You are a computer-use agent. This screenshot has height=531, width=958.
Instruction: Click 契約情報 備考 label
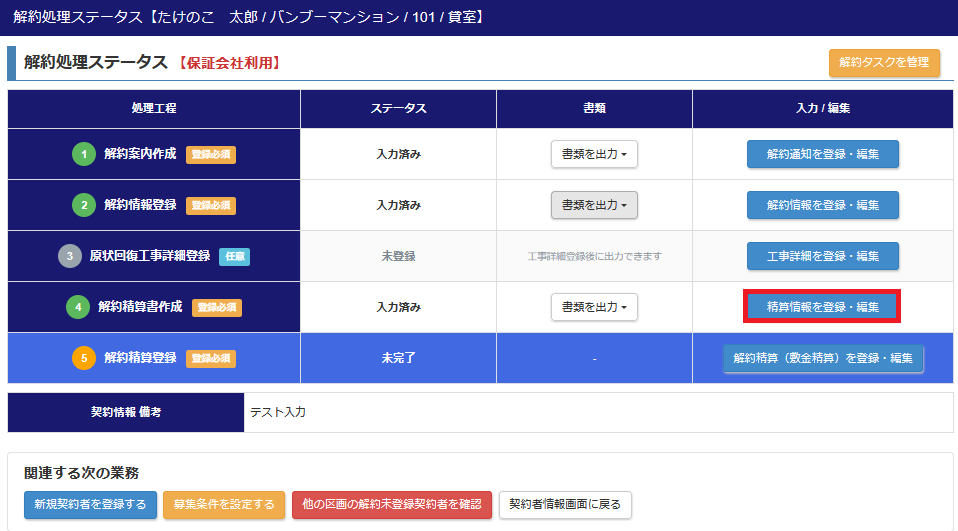(126, 412)
